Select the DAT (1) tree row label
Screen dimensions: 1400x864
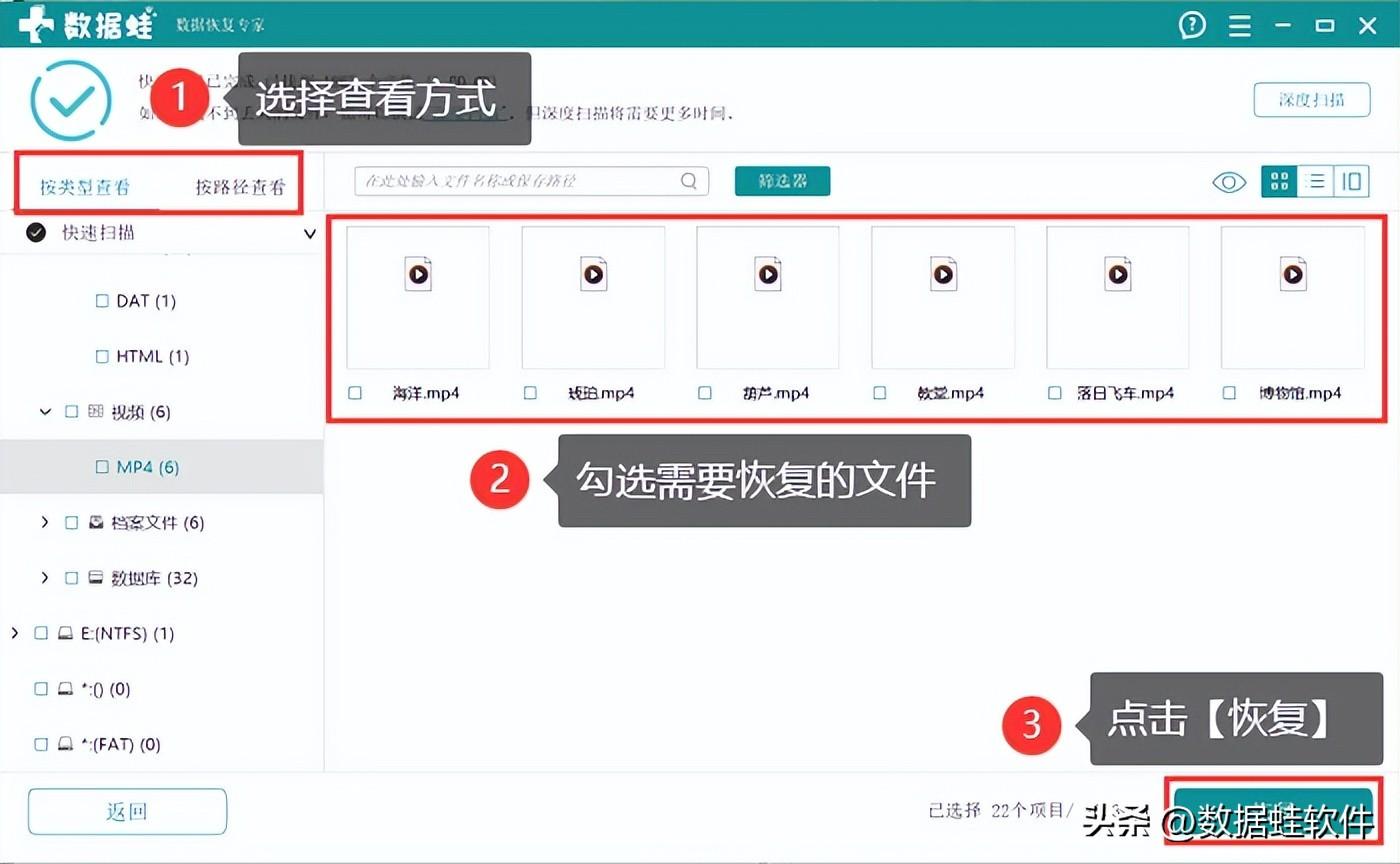[146, 300]
